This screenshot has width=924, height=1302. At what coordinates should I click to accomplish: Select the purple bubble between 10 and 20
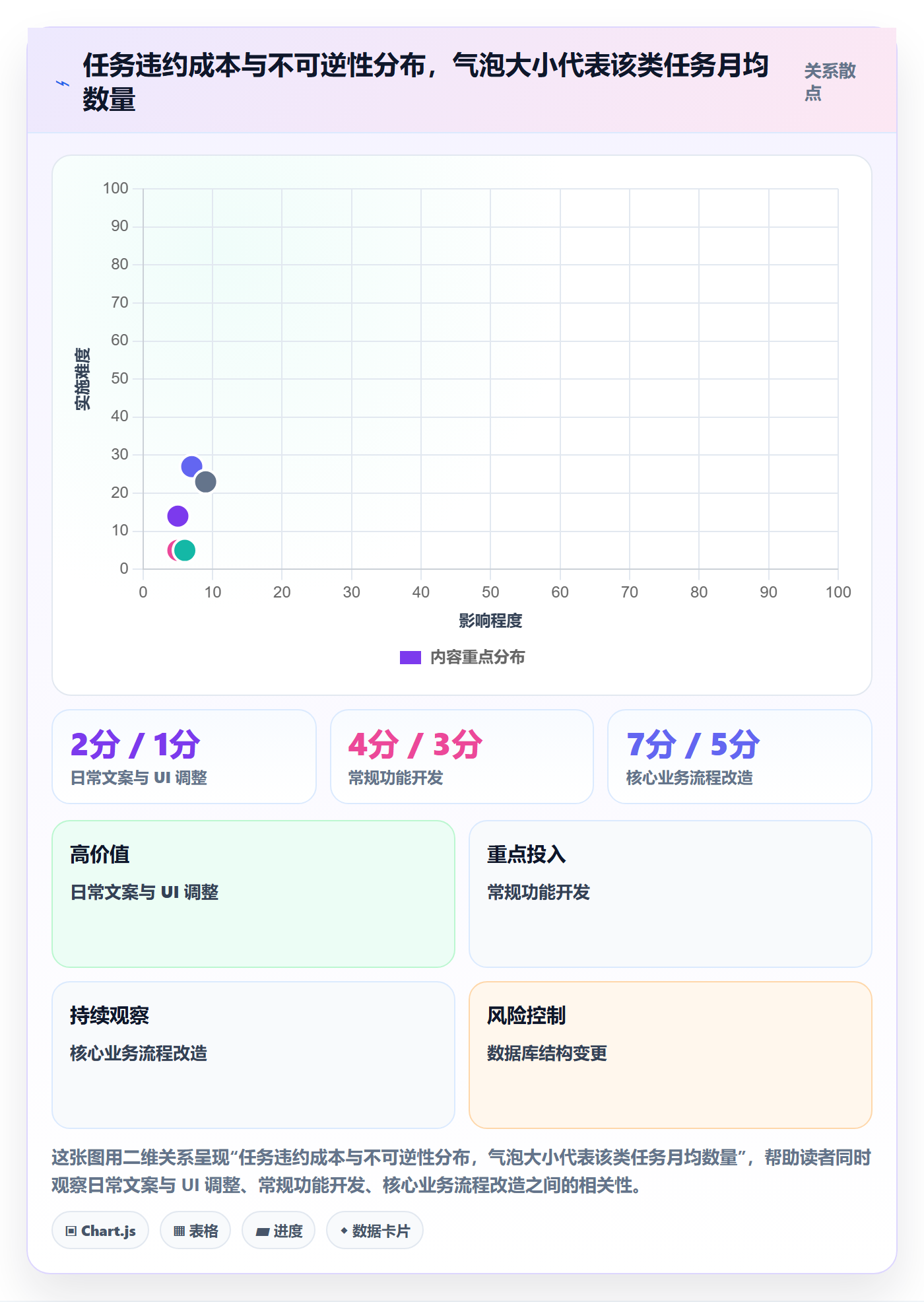(178, 516)
